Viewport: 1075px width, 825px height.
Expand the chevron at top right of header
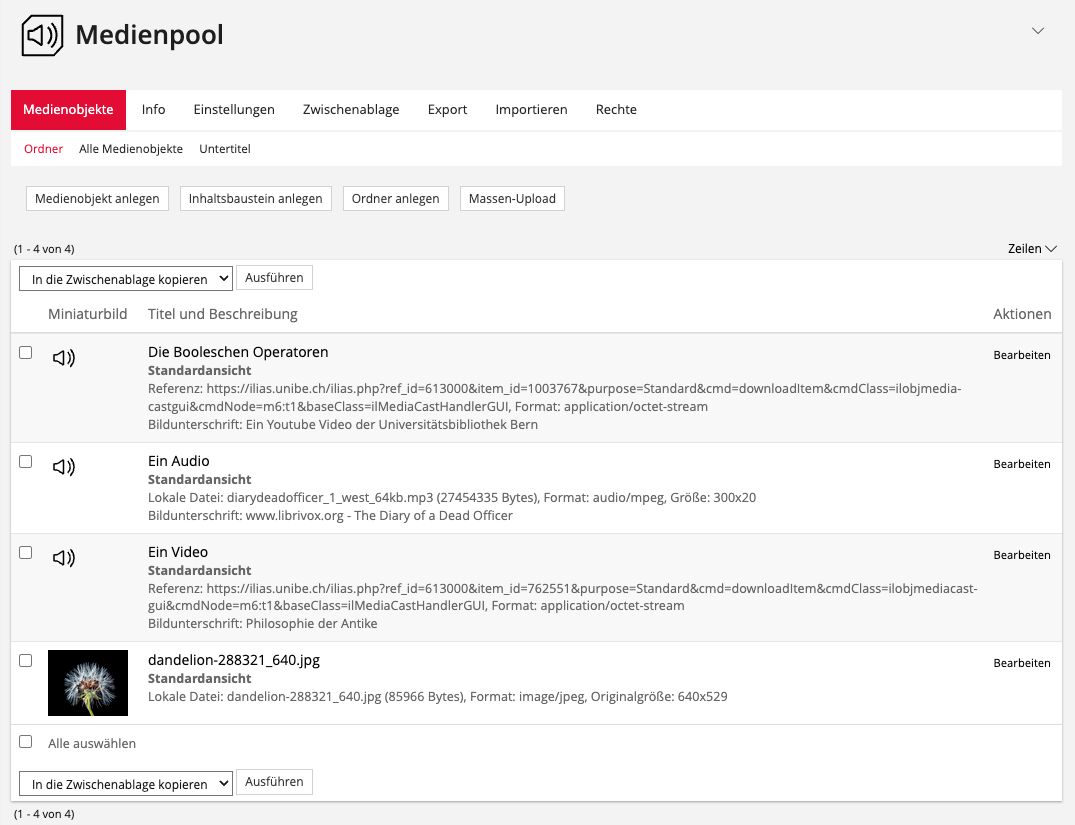pyautogui.click(x=1038, y=31)
